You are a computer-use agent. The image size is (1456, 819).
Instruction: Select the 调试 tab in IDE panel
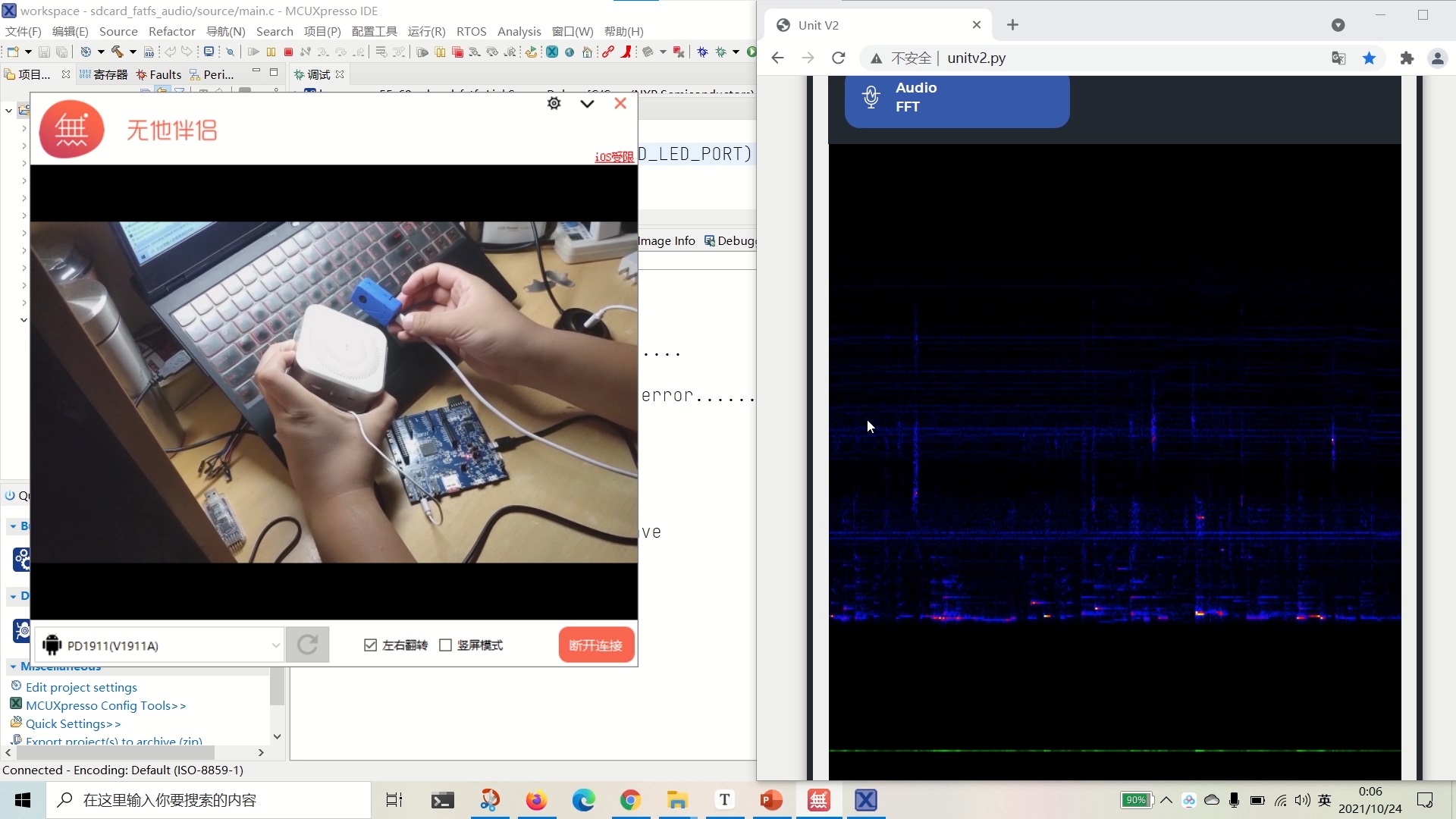coord(319,74)
